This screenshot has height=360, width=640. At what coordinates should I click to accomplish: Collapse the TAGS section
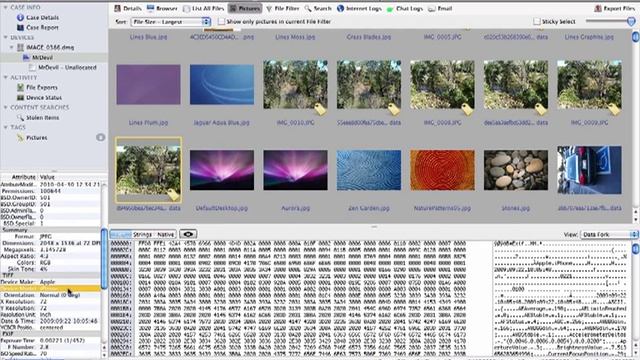[5, 127]
